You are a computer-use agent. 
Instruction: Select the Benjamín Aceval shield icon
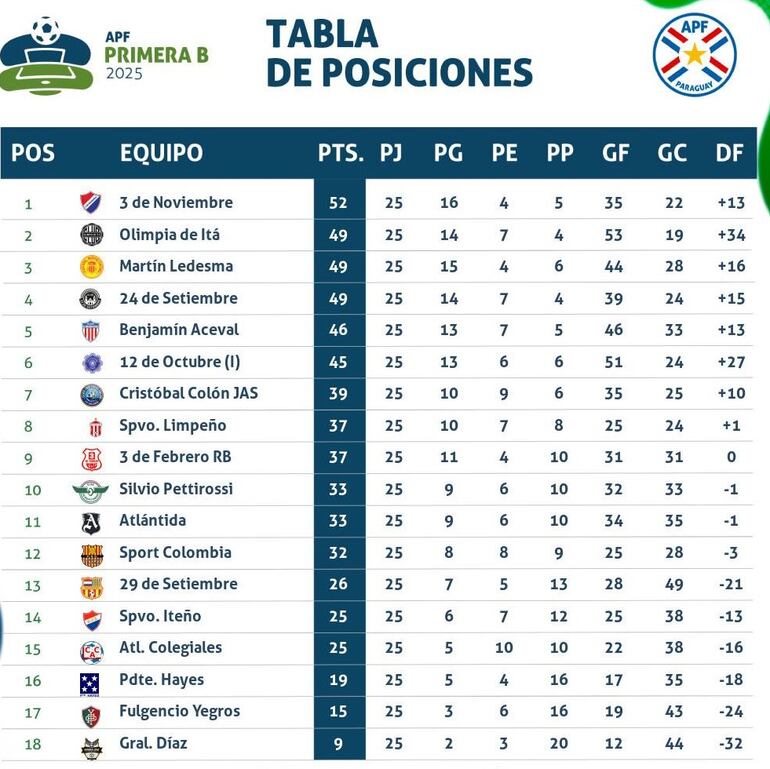91,330
